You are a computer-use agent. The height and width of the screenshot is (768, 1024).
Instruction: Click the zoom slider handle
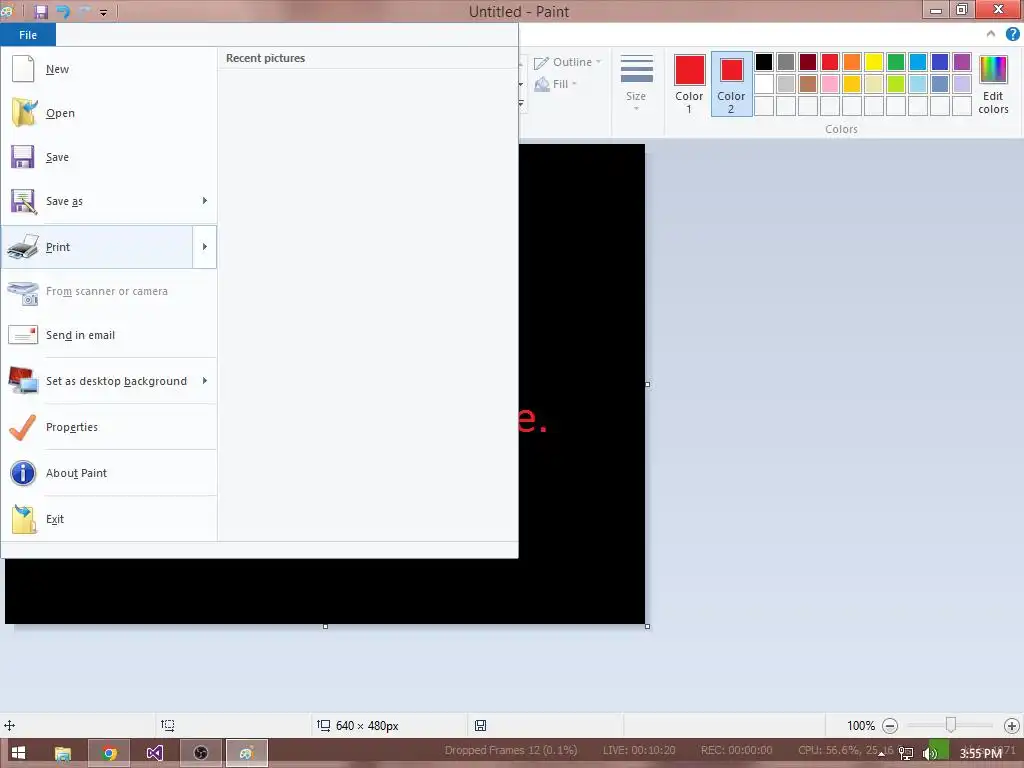click(x=951, y=725)
